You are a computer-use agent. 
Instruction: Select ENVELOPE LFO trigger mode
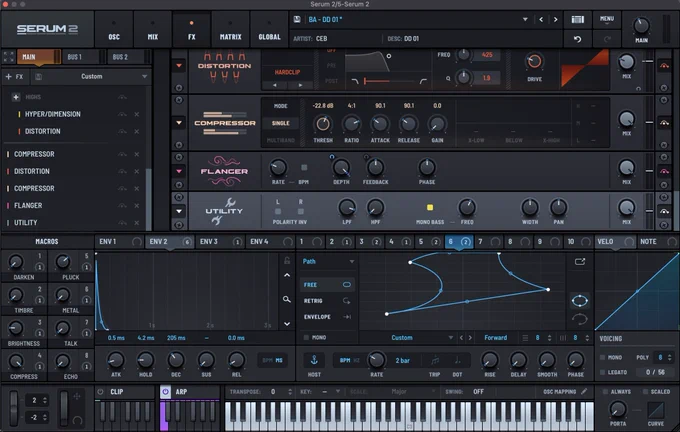coord(327,317)
